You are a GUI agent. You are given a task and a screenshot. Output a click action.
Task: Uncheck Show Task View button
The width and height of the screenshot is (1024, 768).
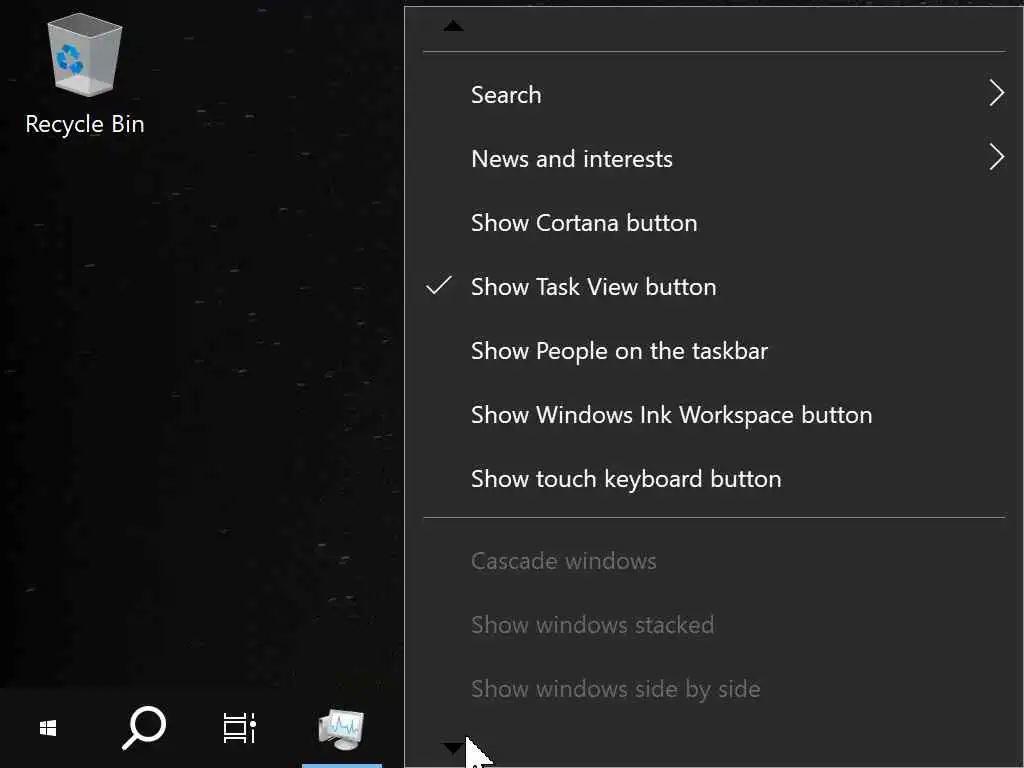tap(714, 287)
